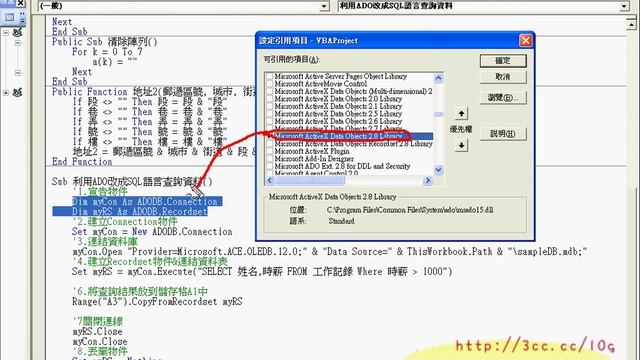This screenshot has height=360, width=640.
Task: Click the myRS.Close code line
Action: tap(97, 332)
